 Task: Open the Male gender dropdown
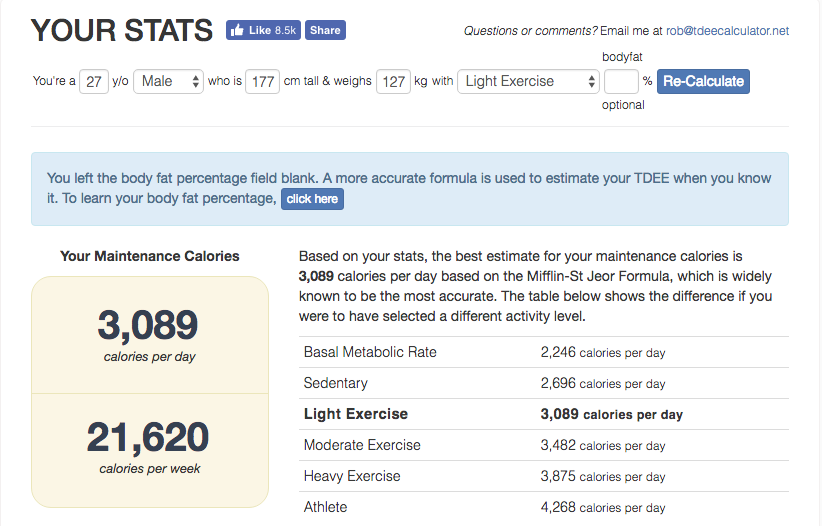[168, 82]
